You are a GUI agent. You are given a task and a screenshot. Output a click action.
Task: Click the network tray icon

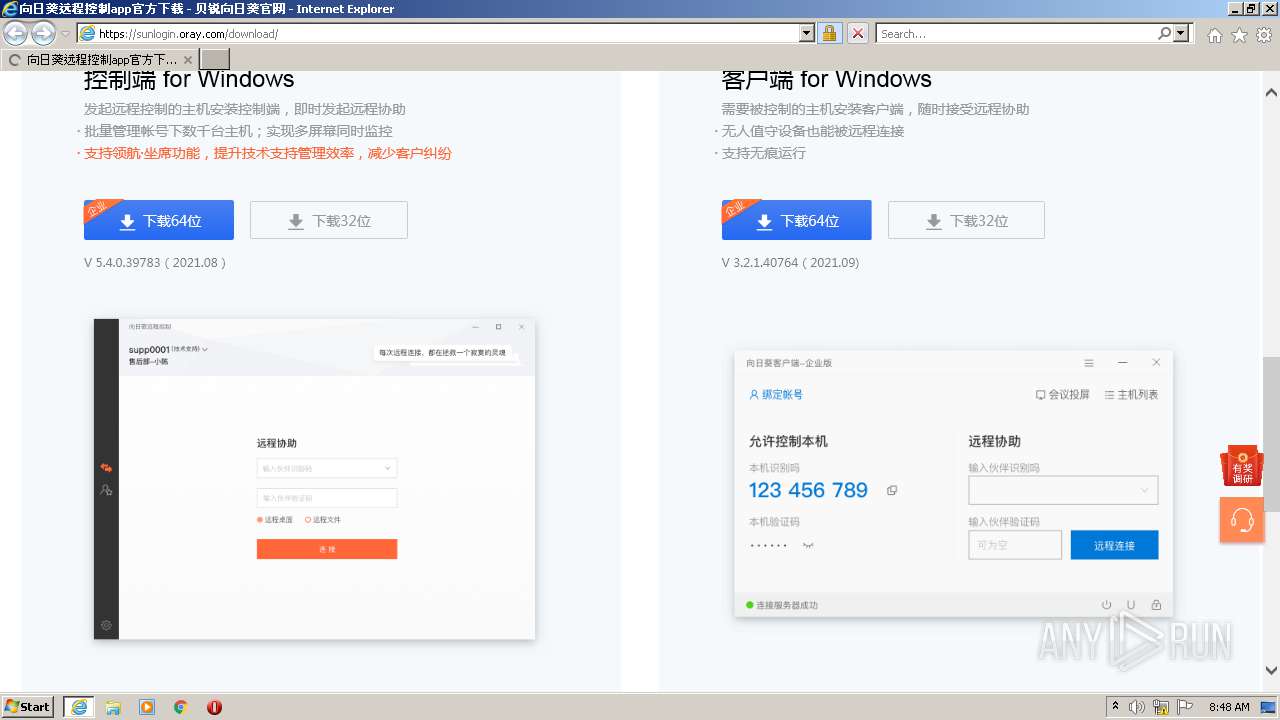1160,707
